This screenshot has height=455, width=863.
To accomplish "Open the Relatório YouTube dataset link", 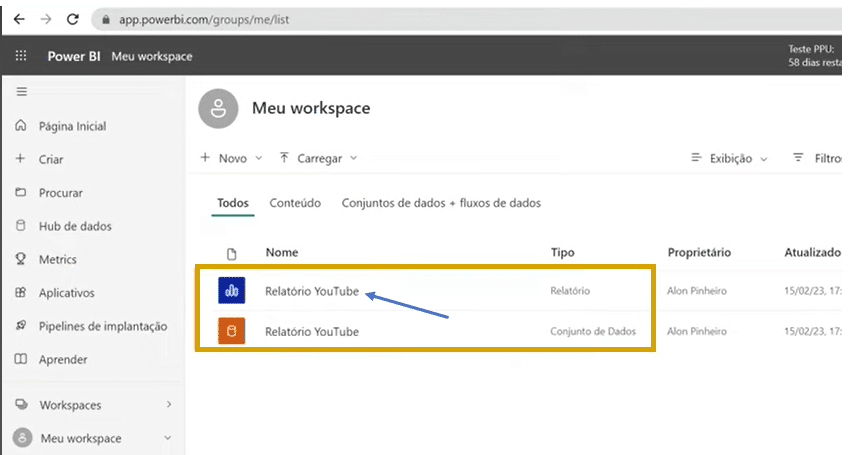I will point(312,332).
